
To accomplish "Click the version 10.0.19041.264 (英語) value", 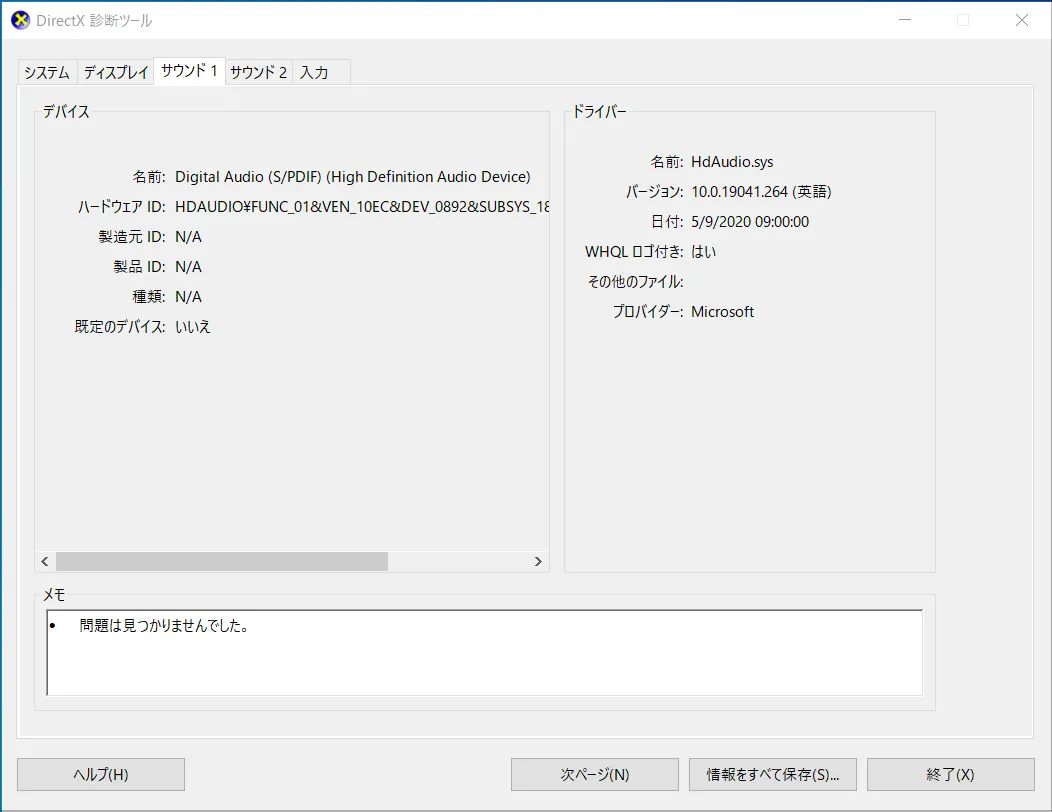I will [761, 192].
